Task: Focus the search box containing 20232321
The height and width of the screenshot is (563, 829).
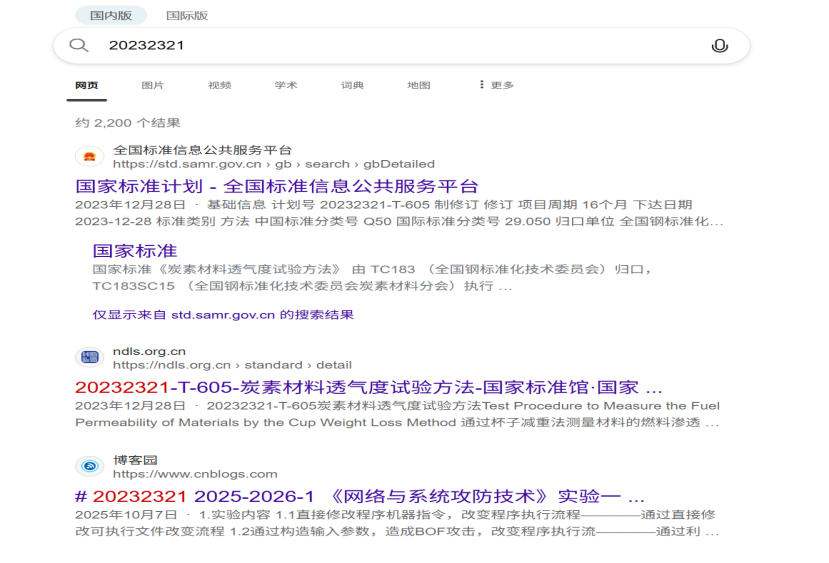Action: (x=401, y=46)
